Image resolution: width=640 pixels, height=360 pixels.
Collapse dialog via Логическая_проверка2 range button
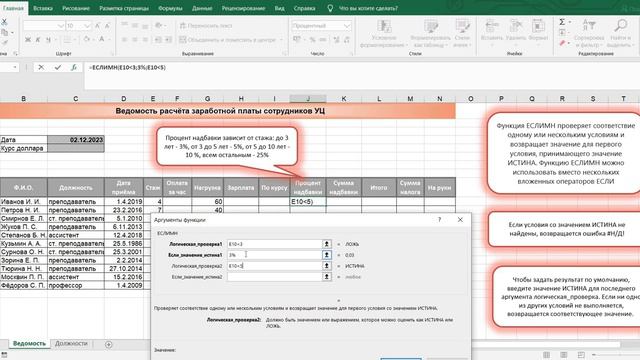(327, 266)
